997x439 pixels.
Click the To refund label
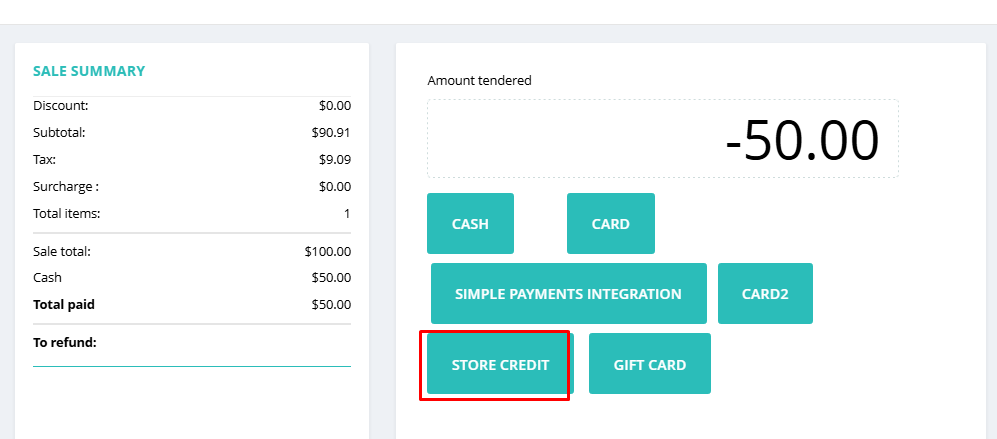tap(65, 343)
